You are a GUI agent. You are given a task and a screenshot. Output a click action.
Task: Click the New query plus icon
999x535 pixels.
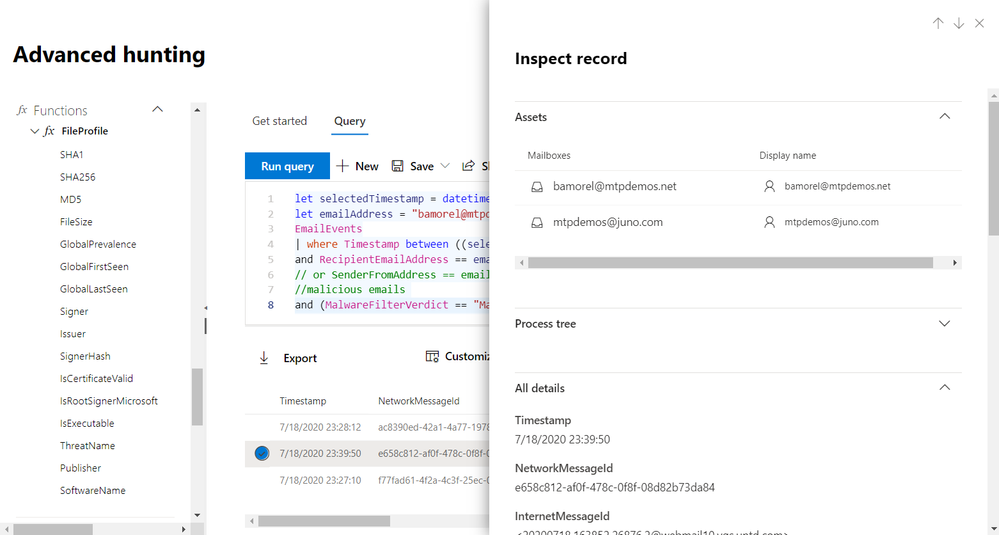tap(342, 166)
